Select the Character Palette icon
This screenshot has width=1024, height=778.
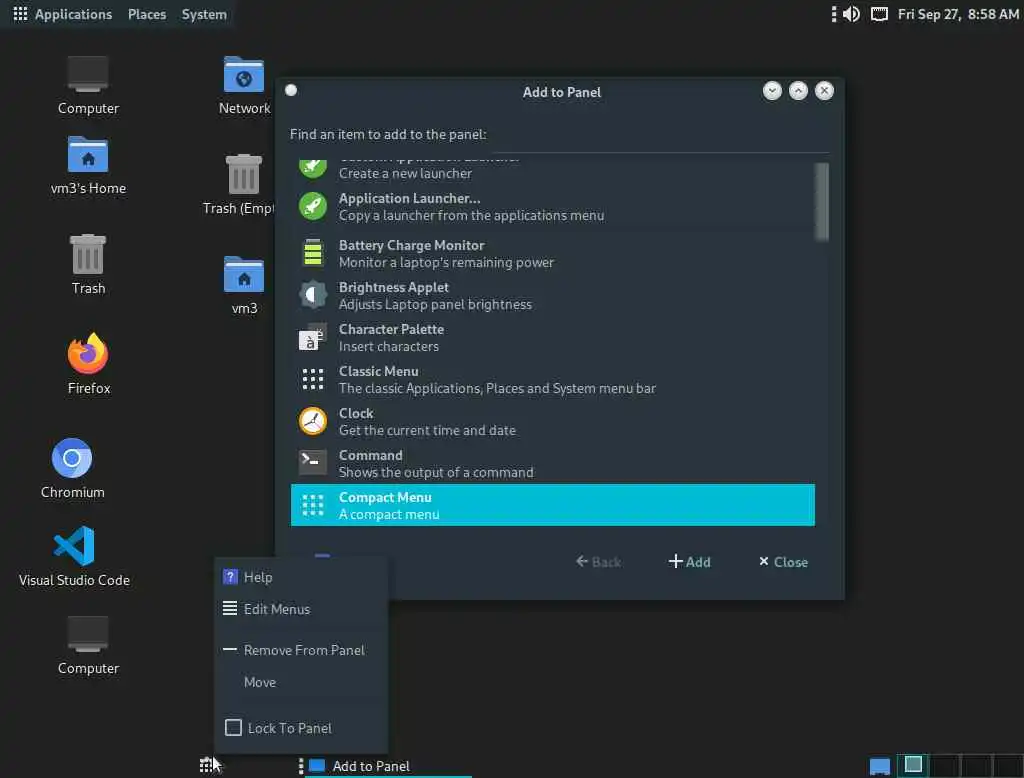click(313, 337)
